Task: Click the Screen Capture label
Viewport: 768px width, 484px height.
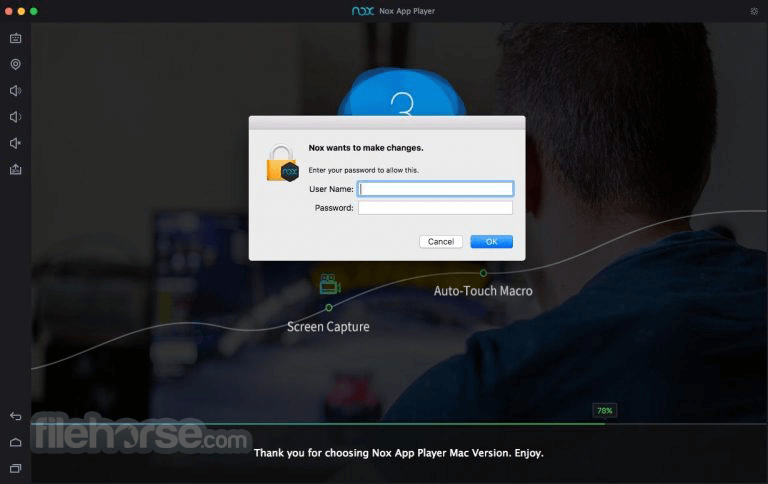Action: (x=328, y=327)
